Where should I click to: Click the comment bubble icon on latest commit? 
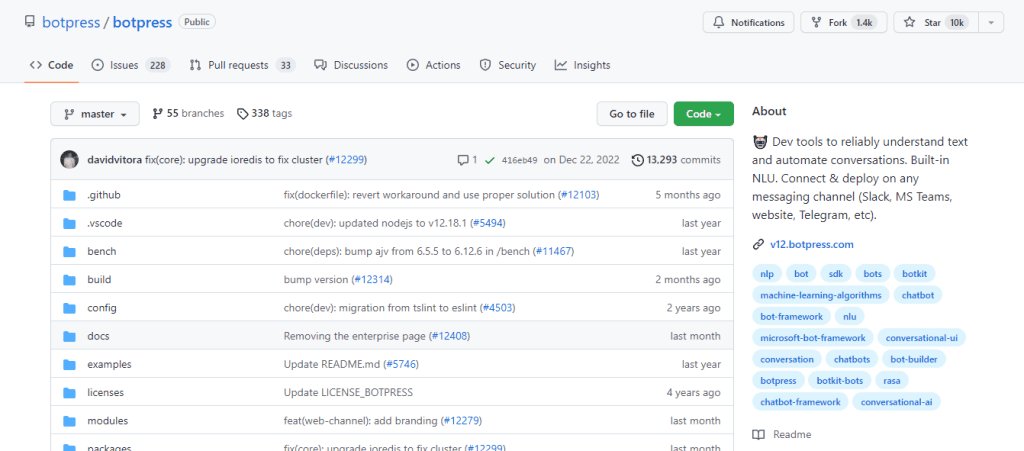click(463, 160)
